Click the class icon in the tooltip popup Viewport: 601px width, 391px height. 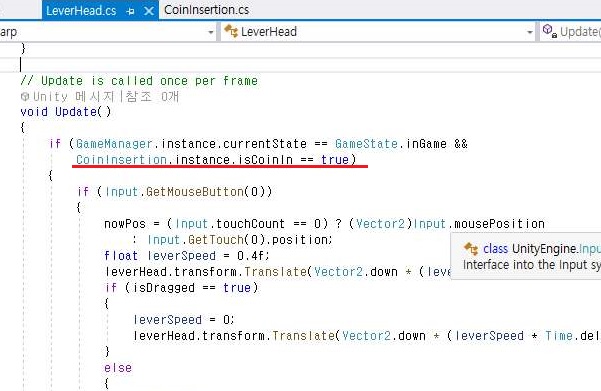point(471,248)
